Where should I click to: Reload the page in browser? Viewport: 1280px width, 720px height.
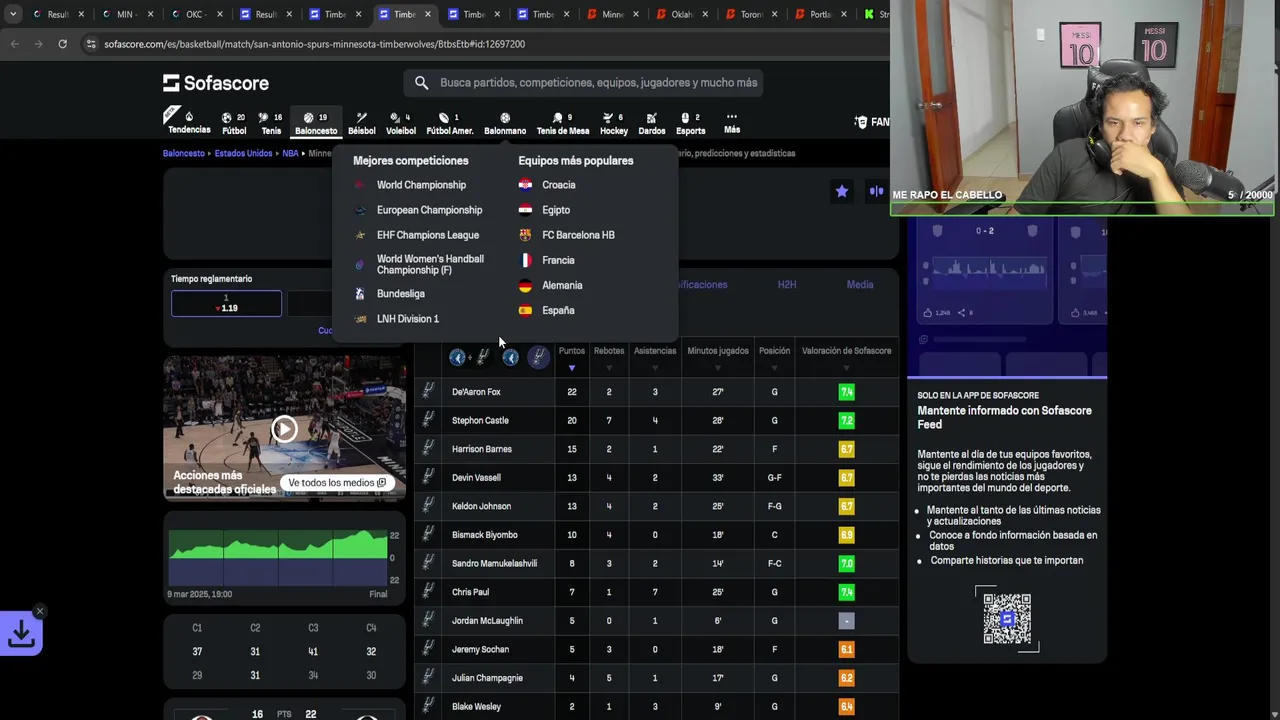pos(62,44)
